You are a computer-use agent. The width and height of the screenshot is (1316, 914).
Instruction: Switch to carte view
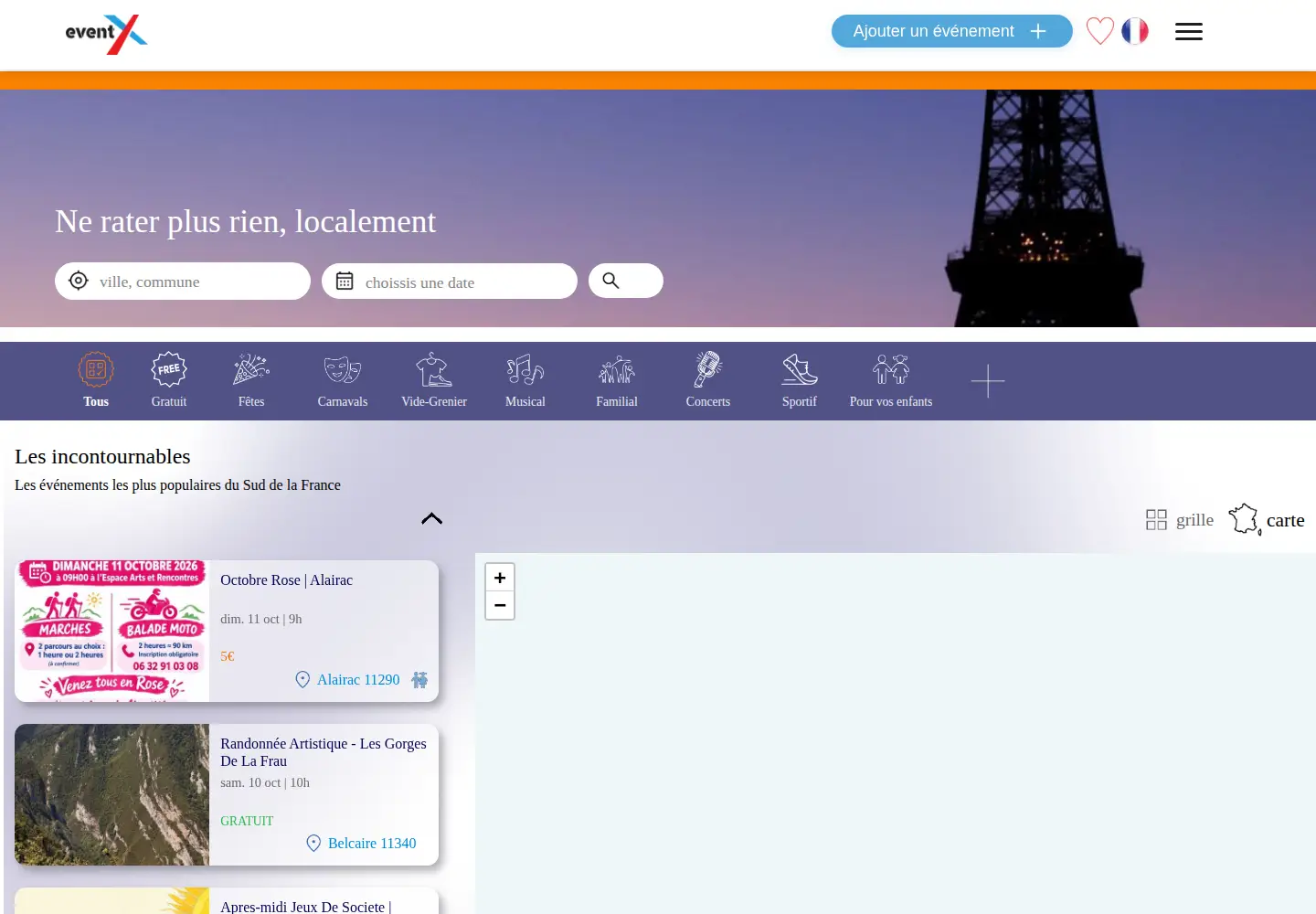point(1267,520)
